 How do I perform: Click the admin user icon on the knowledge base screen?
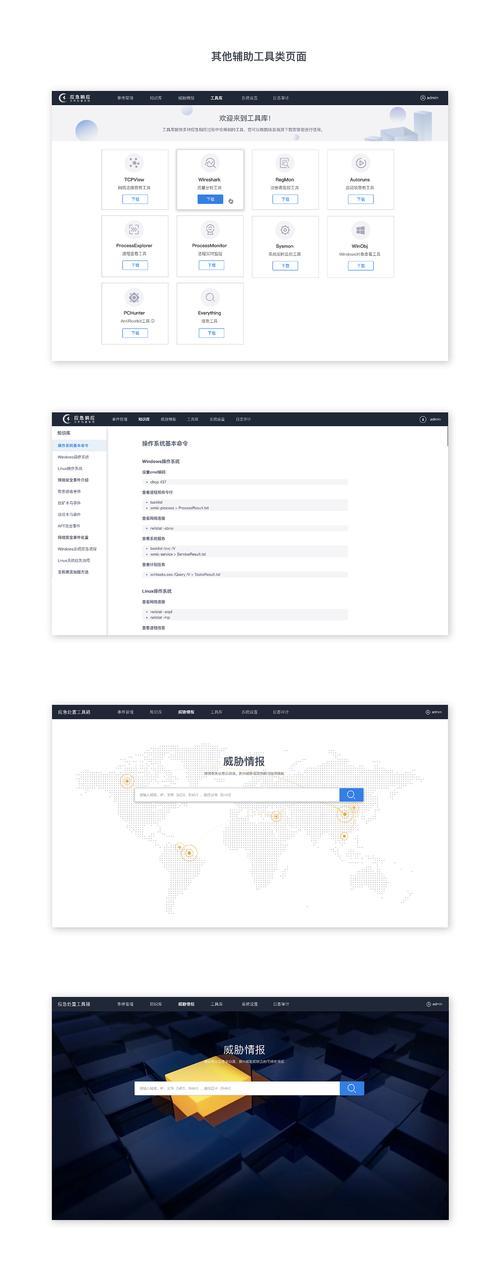click(x=423, y=419)
